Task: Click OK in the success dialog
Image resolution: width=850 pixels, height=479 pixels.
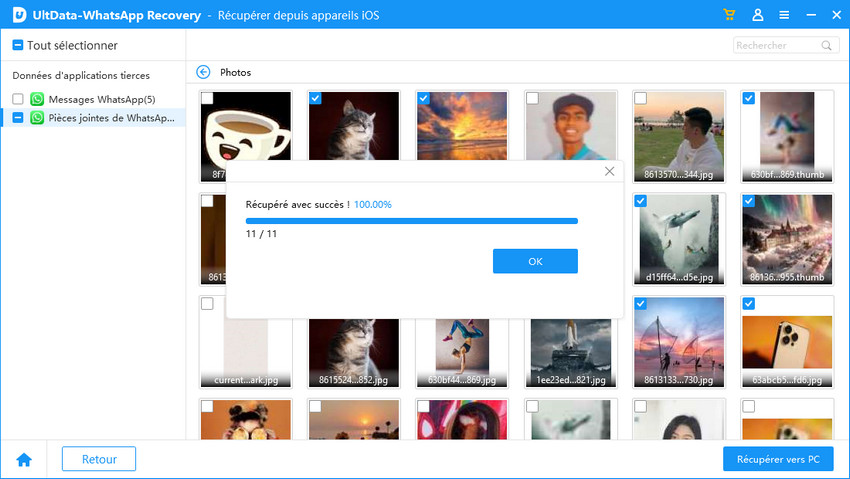Action: [535, 261]
